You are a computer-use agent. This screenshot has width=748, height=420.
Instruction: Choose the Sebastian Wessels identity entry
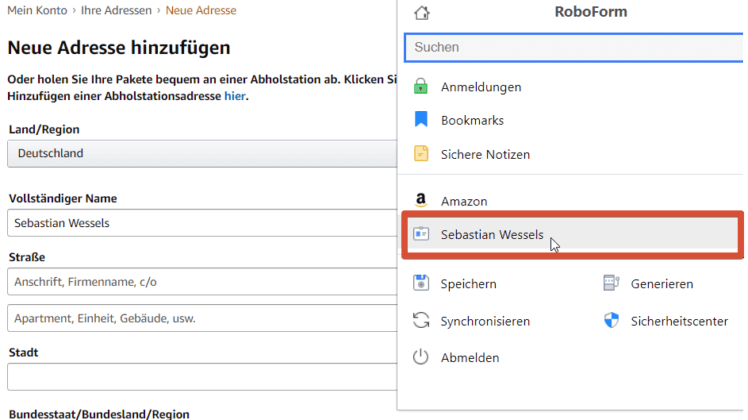(572, 235)
